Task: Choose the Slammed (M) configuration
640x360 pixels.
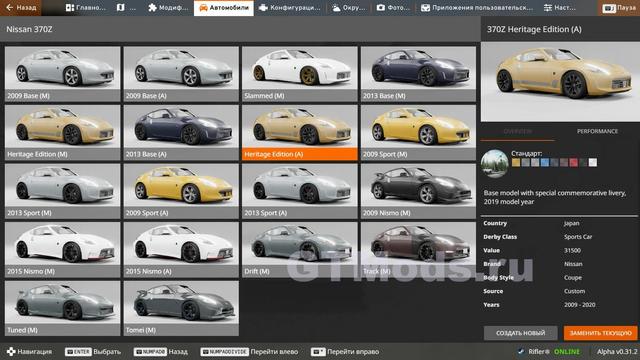Action: [300, 74]
